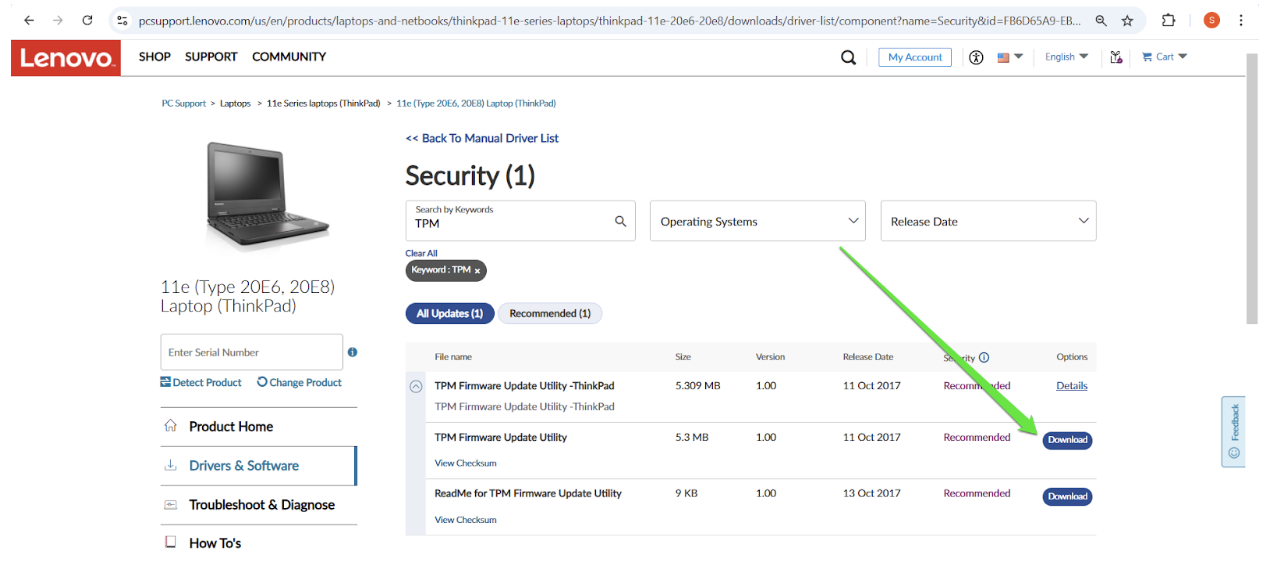Open the Release Date dropdown
Screen dimensions: 1272x574
click(988, 221)
